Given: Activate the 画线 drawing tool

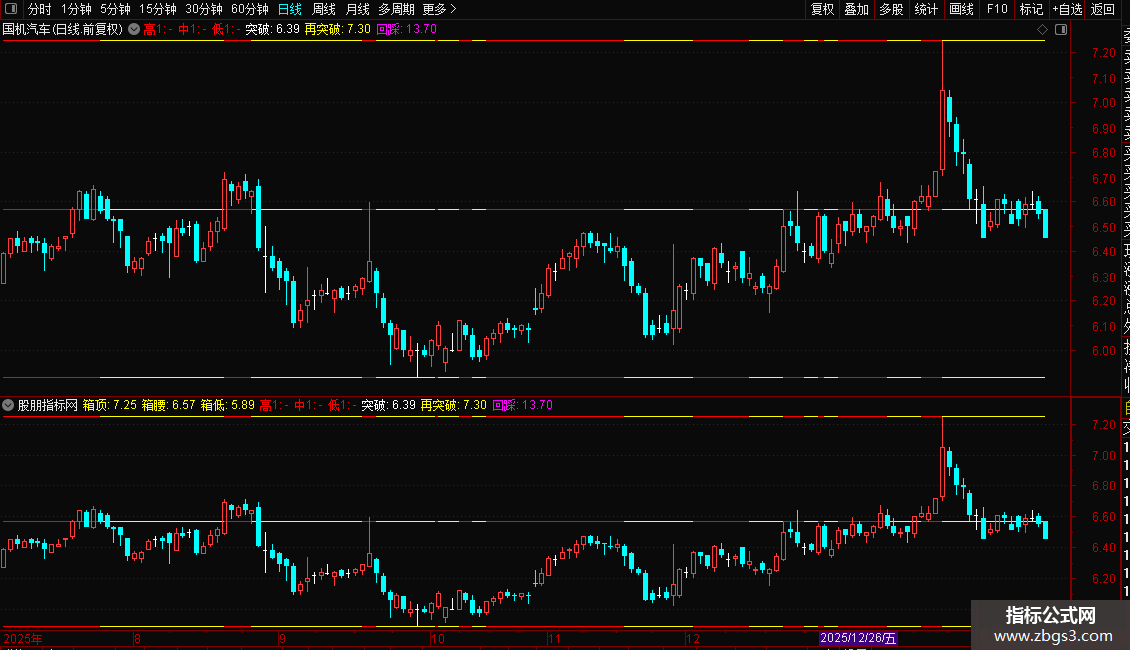Looking at the screenshot, I should [961, 9].
